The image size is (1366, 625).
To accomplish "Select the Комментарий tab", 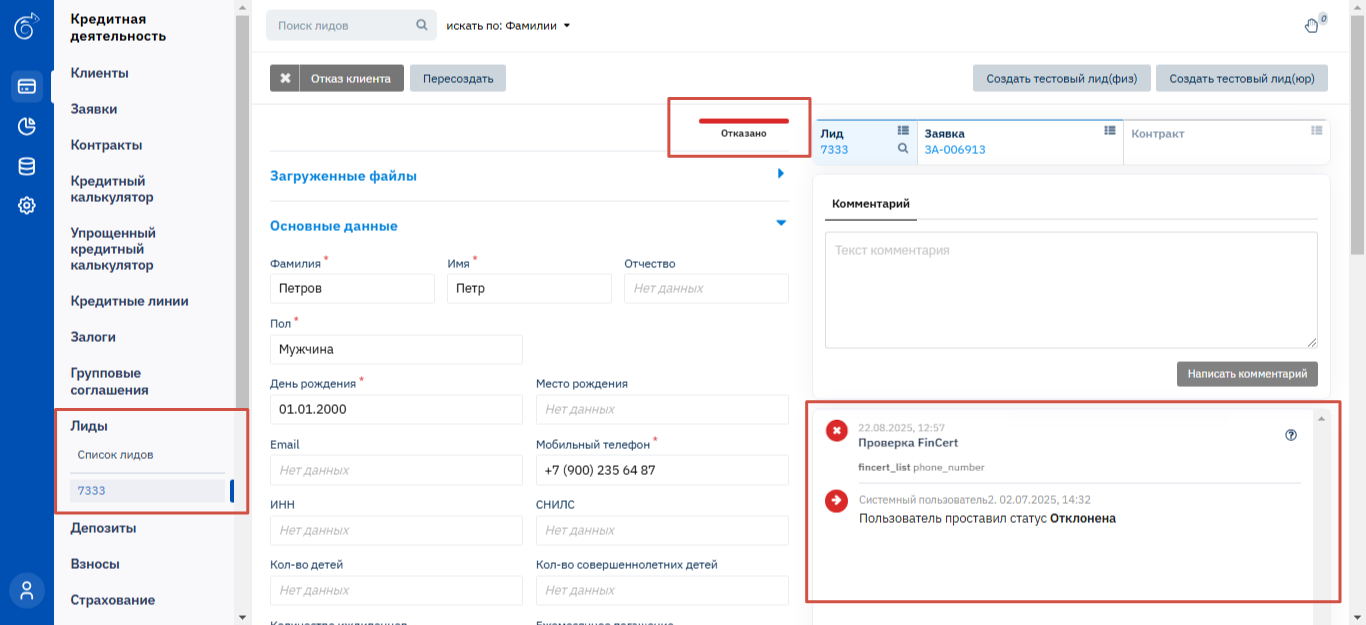I will (870, 203).
